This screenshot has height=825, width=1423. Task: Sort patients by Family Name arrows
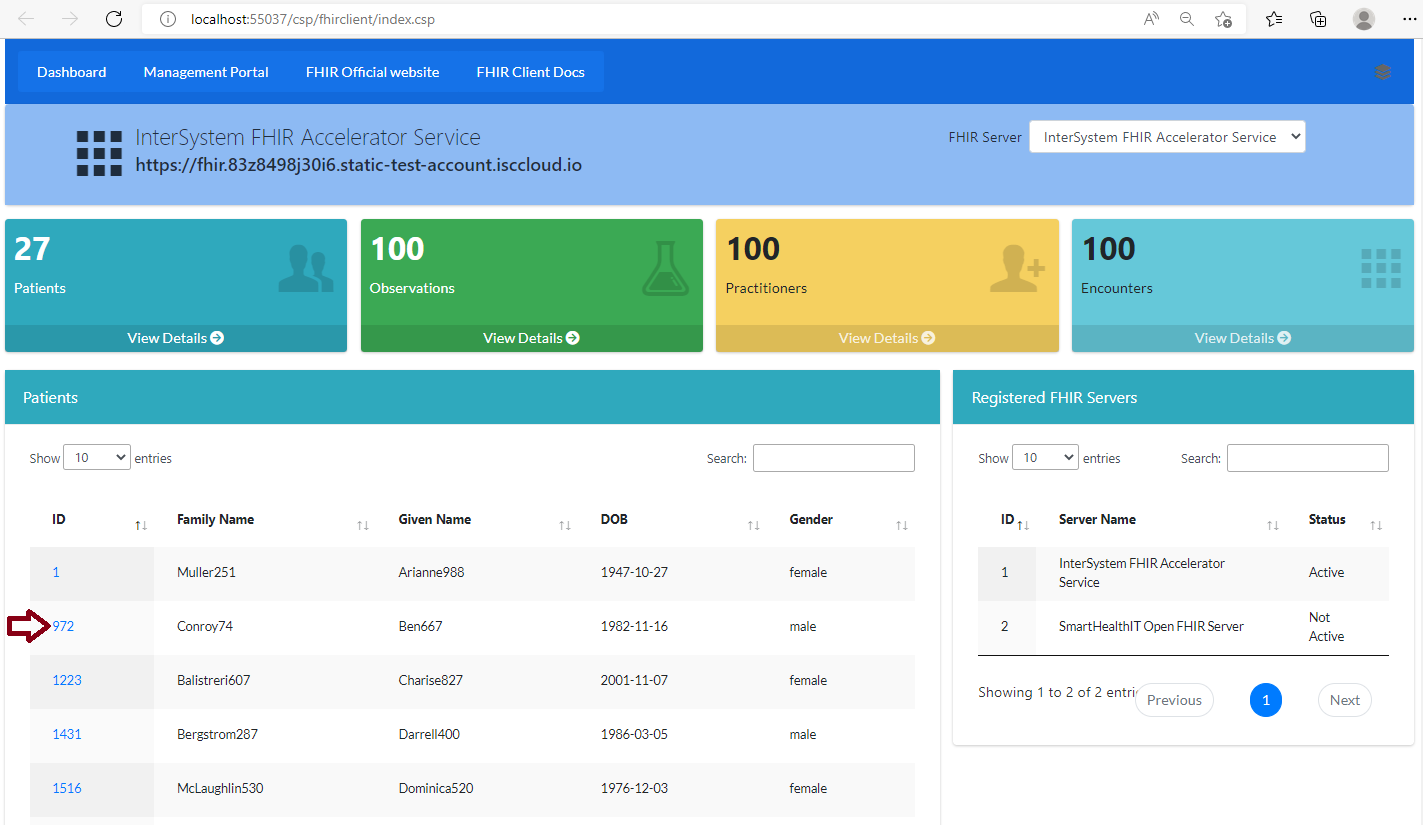tap(363, 525)
